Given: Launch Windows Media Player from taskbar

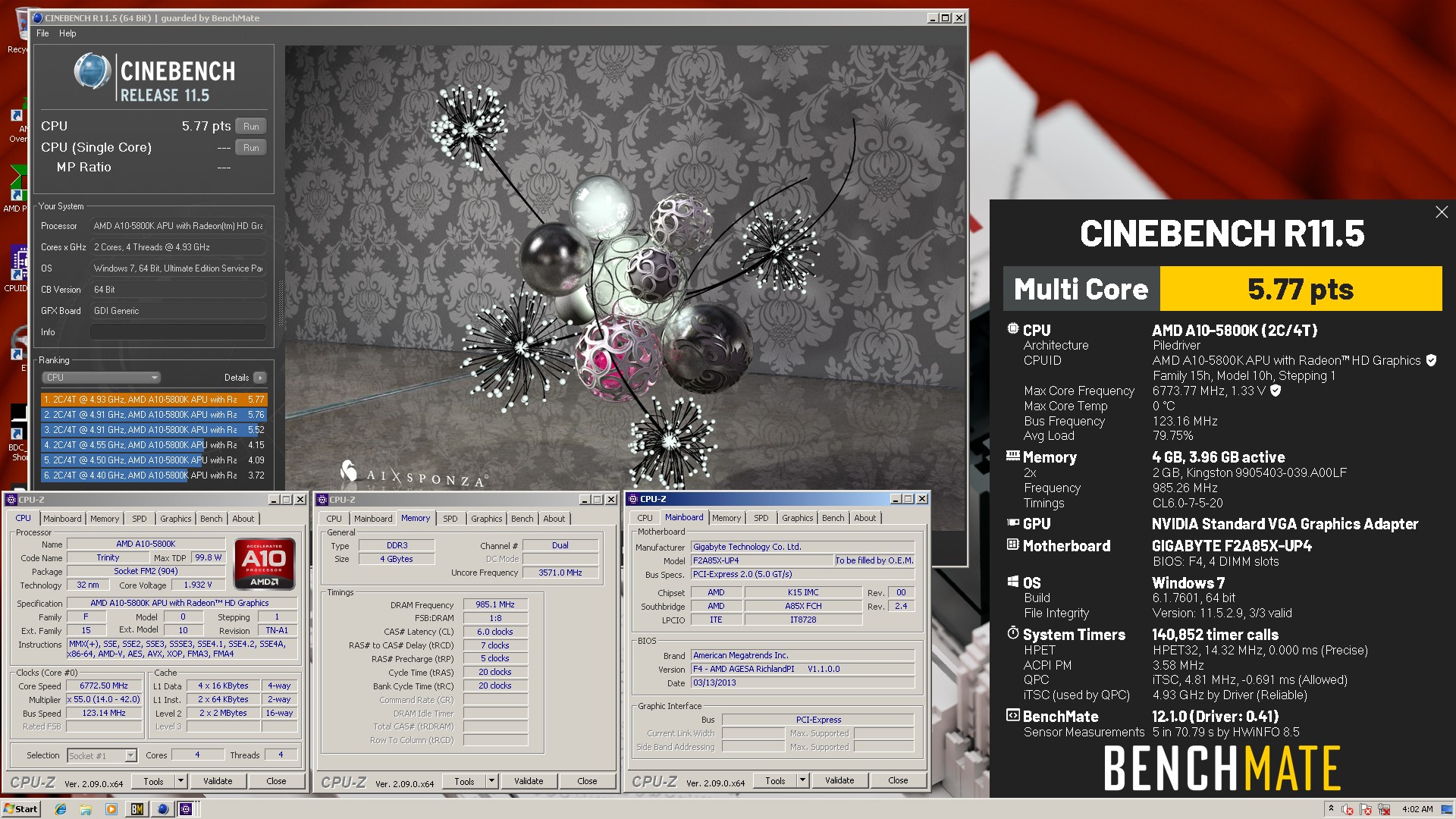Looking at the screenshot, I should tap(111, 809).
